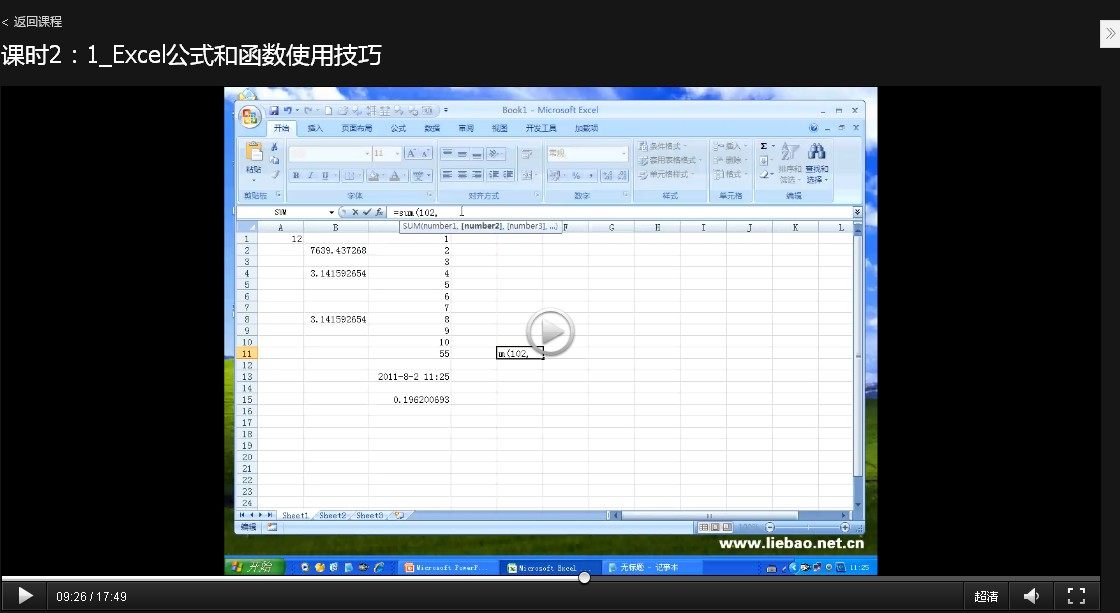Click the Cancel X beside formula bar

(355, 212)
